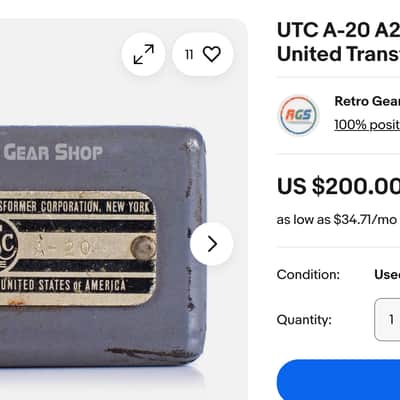Click the US $200.00 price
400x400 pixels.
point(338,186)
